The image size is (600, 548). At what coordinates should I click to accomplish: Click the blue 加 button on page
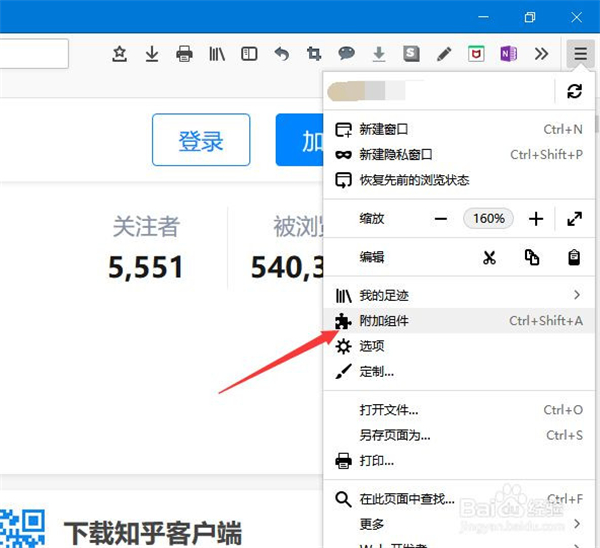299,140
